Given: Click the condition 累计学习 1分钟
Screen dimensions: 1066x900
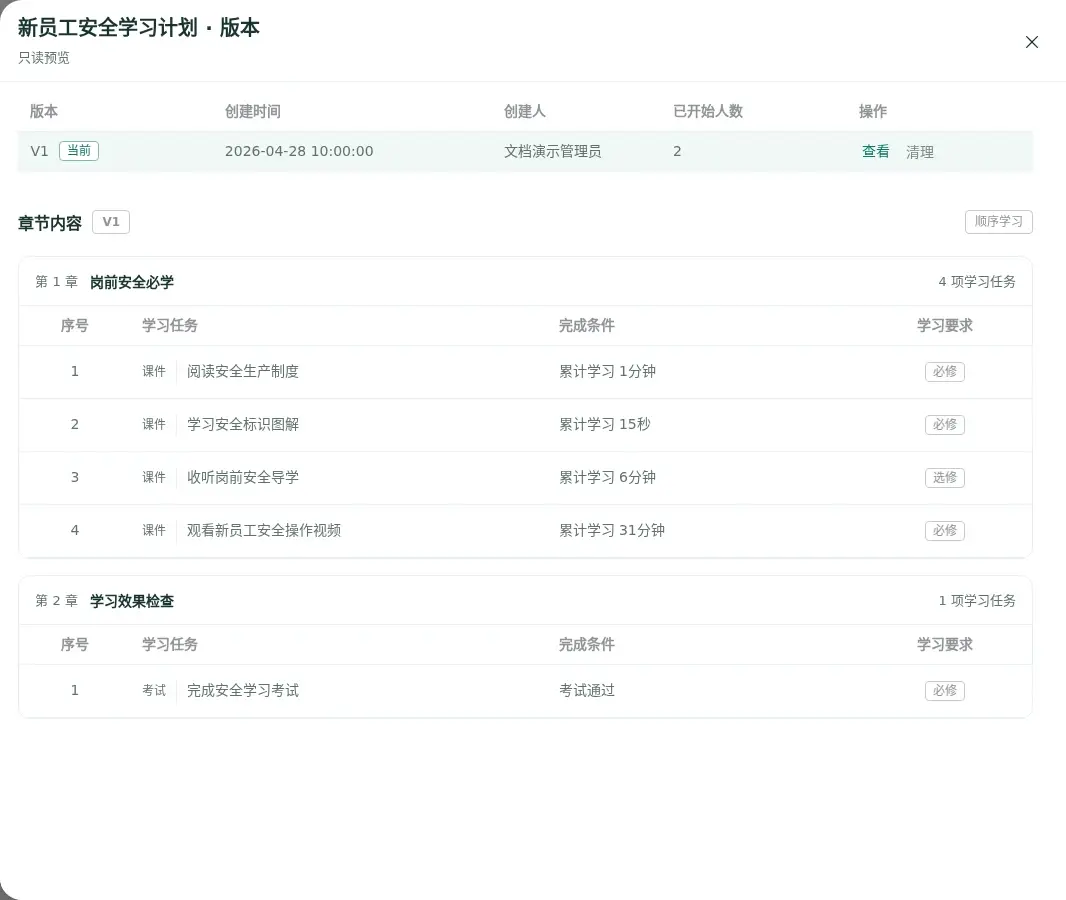Looking at the screenshot, I should click(x=607, y=371).
